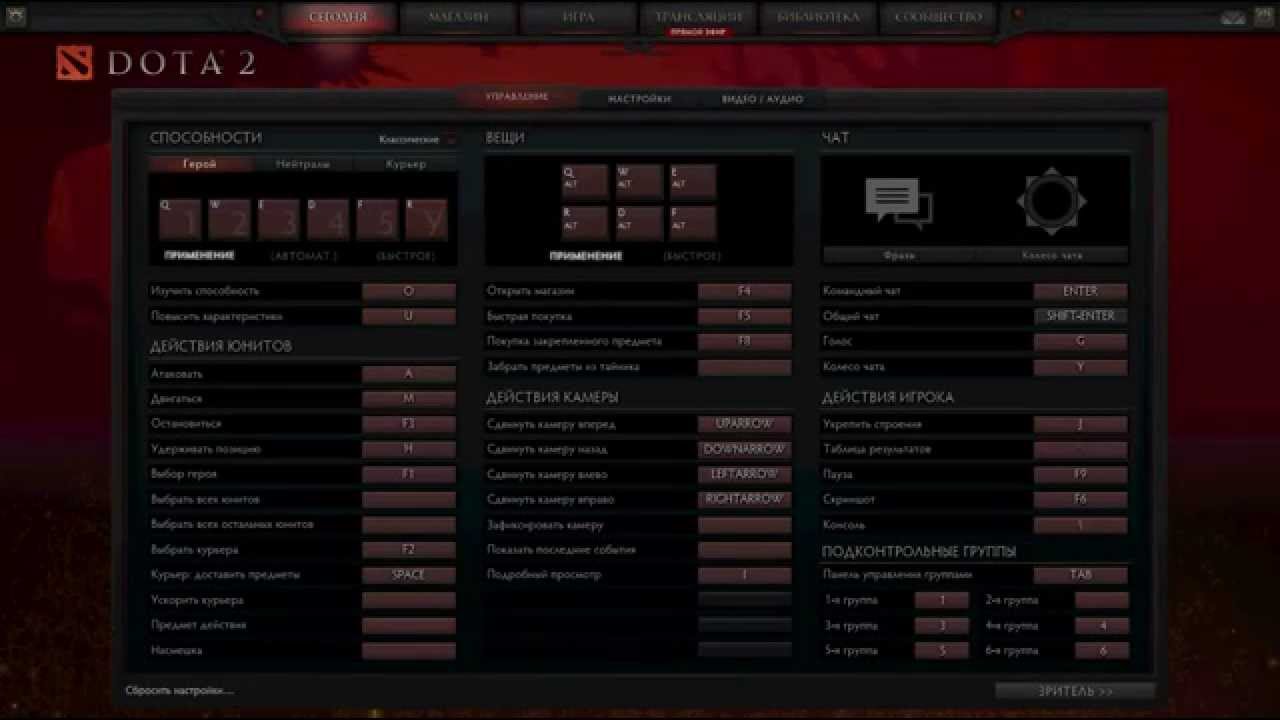
Task: Click item slot Q ALT under Вещи
Action: click(x=585, y=181)
